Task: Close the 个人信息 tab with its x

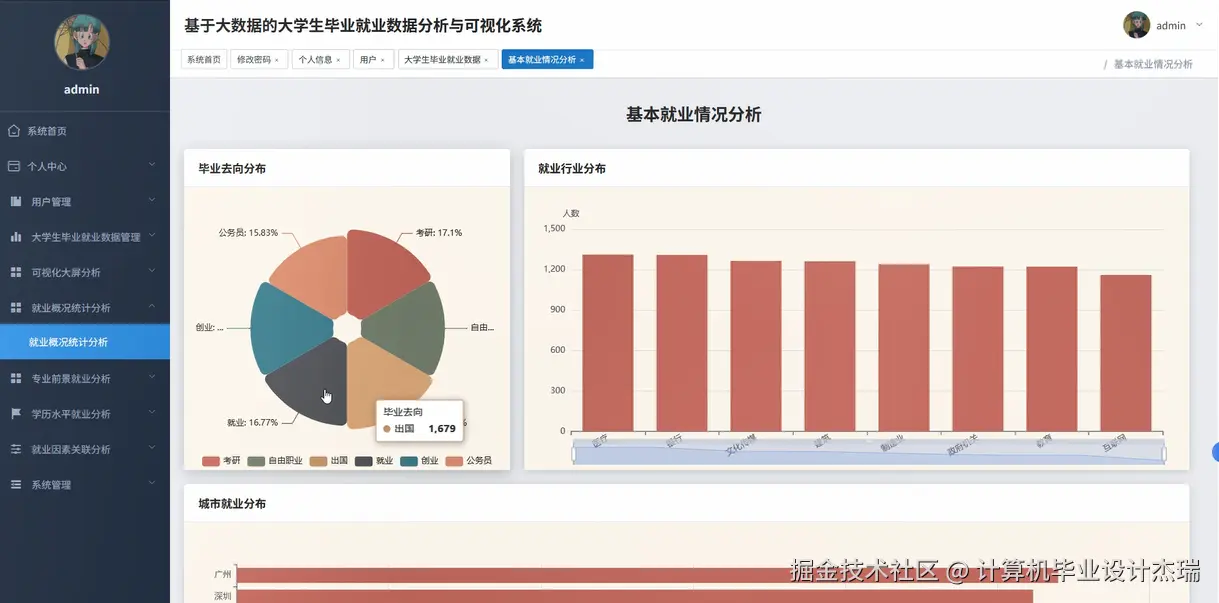Action: click(338, 60)
